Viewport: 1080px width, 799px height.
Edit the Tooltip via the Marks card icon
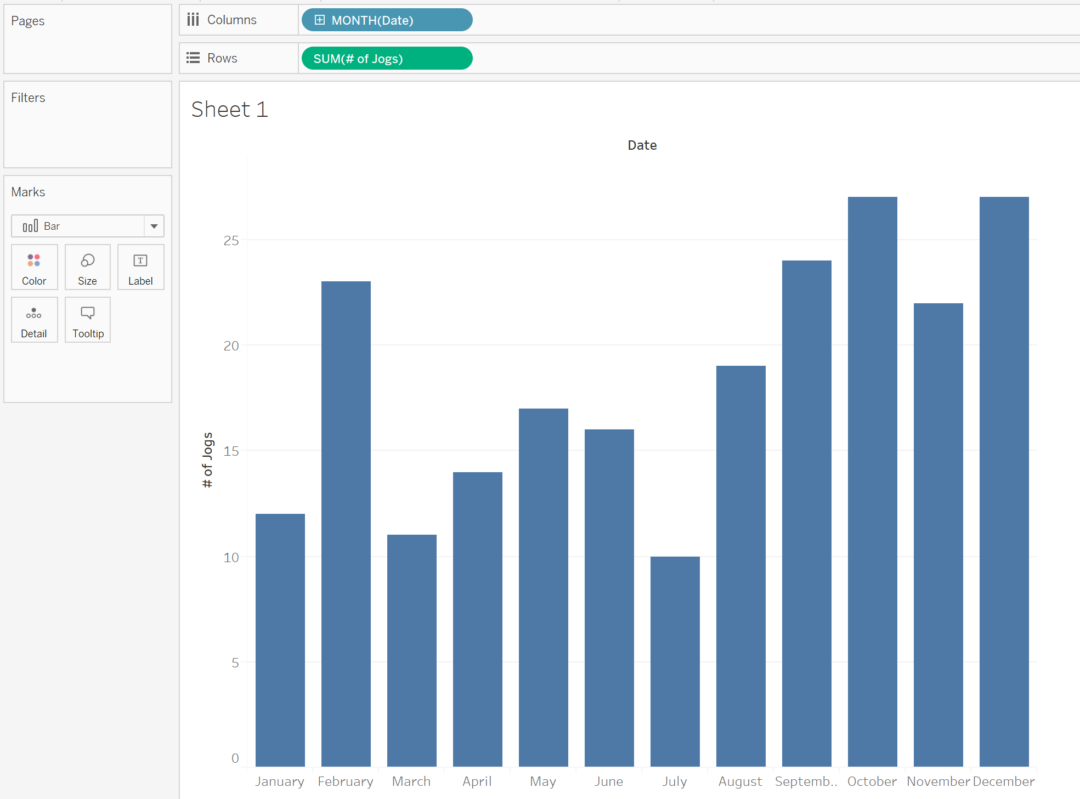(x=87, y=319)
